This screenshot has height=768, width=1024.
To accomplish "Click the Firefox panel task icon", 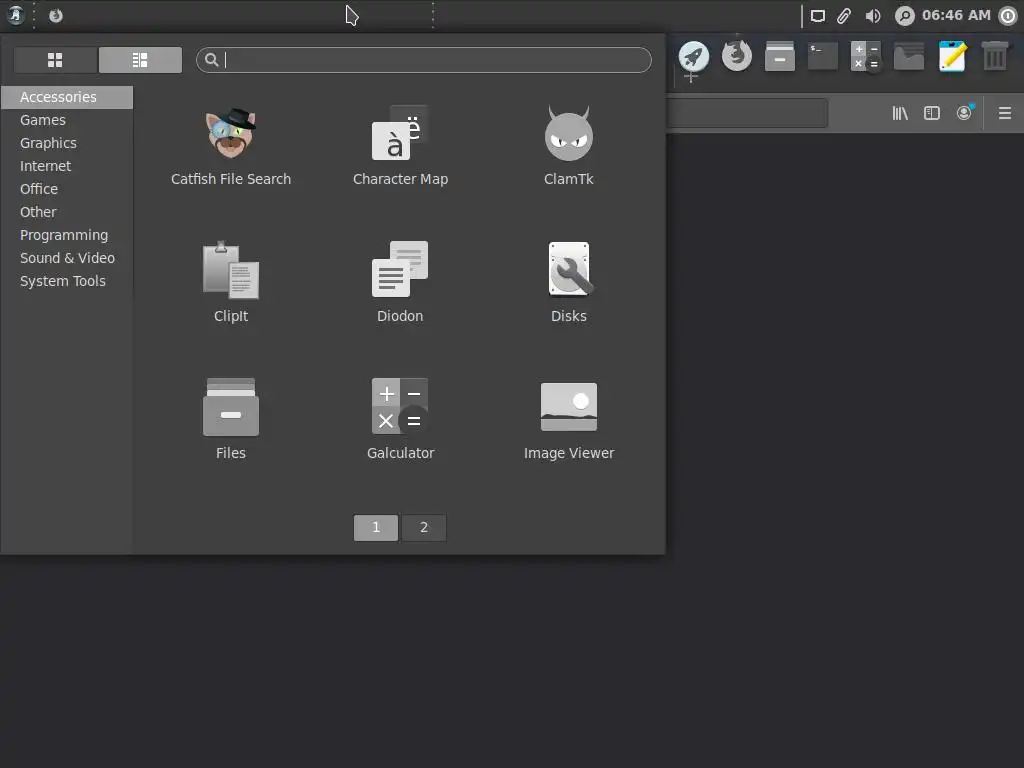I will click(56, 15).
